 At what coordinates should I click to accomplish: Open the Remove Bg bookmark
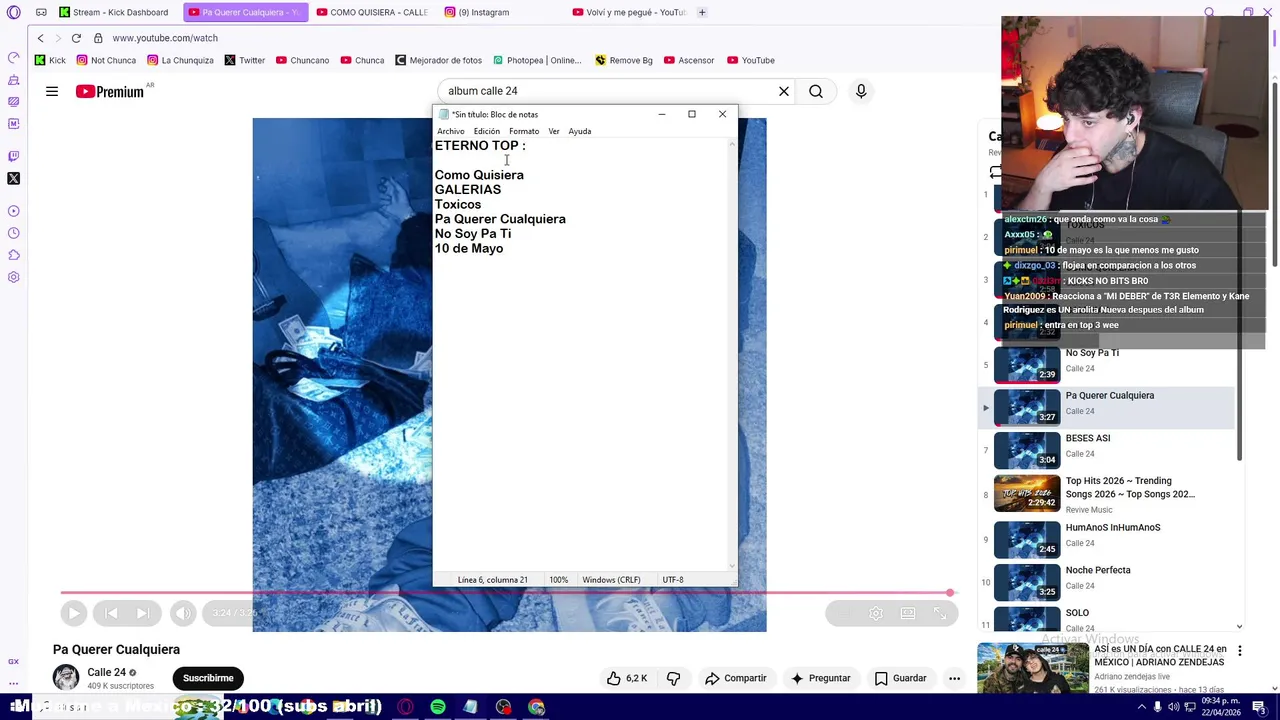pos(624,60)
